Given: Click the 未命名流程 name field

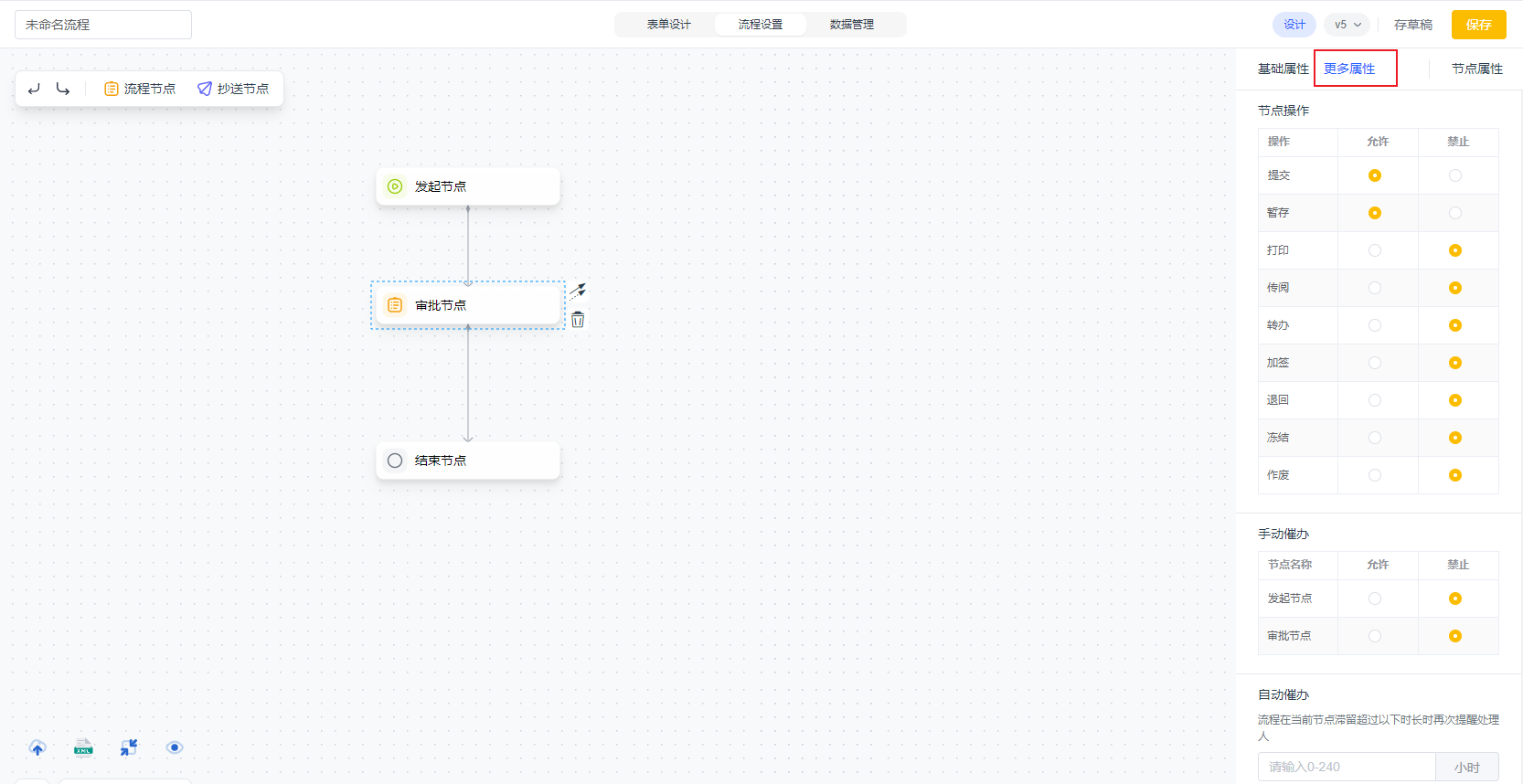Looking at the screenshot, I should coord(103,25).
